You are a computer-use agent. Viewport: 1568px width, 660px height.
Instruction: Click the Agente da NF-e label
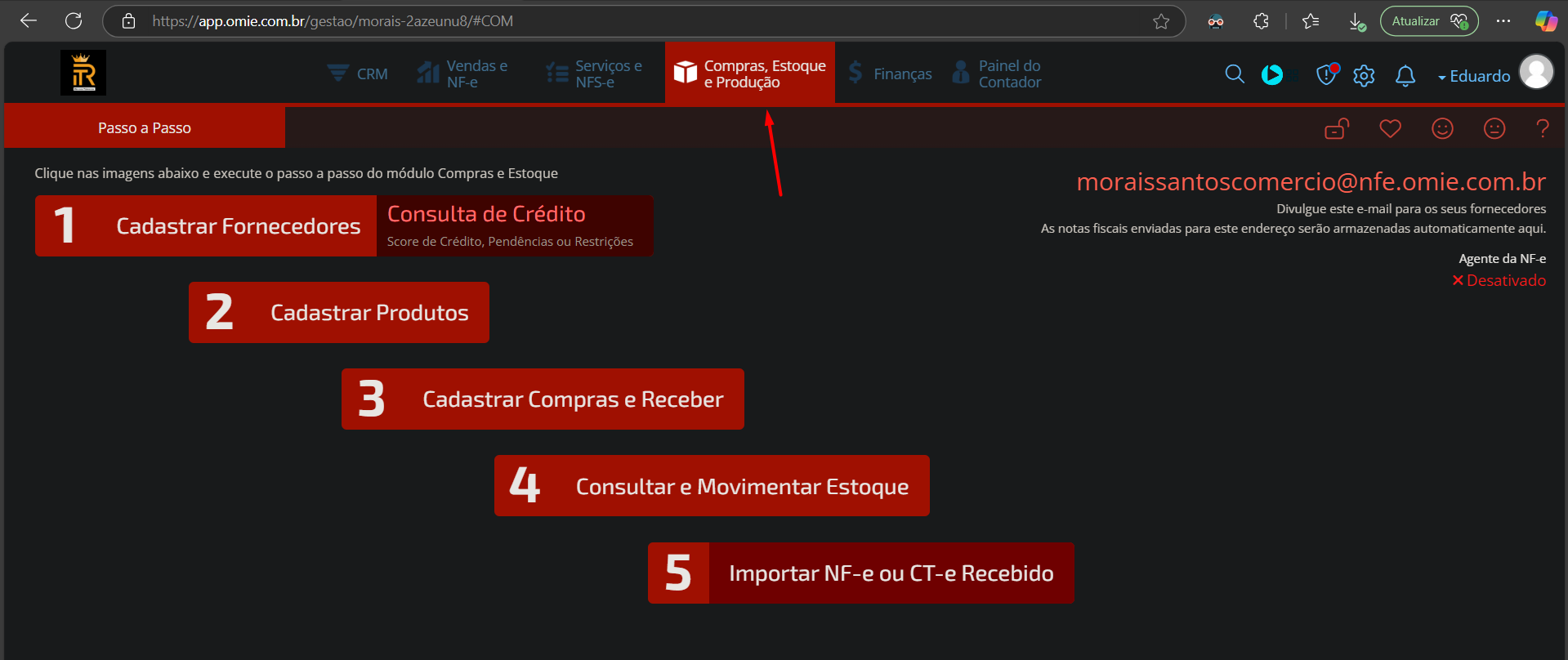pyautogui.click(x=1502, y=258)
